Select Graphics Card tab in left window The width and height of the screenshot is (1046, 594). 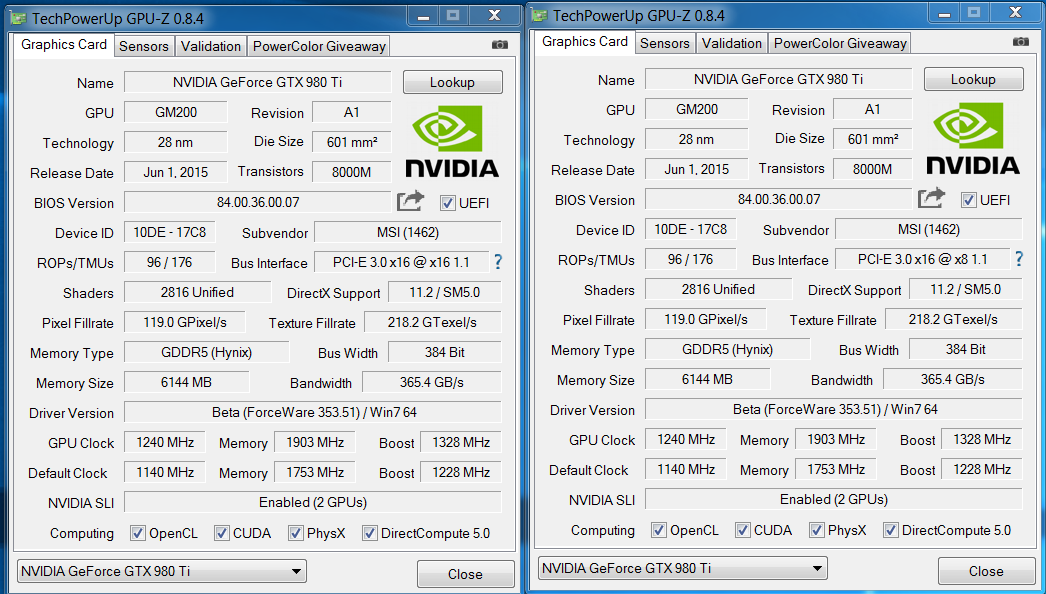pos(63,45)
